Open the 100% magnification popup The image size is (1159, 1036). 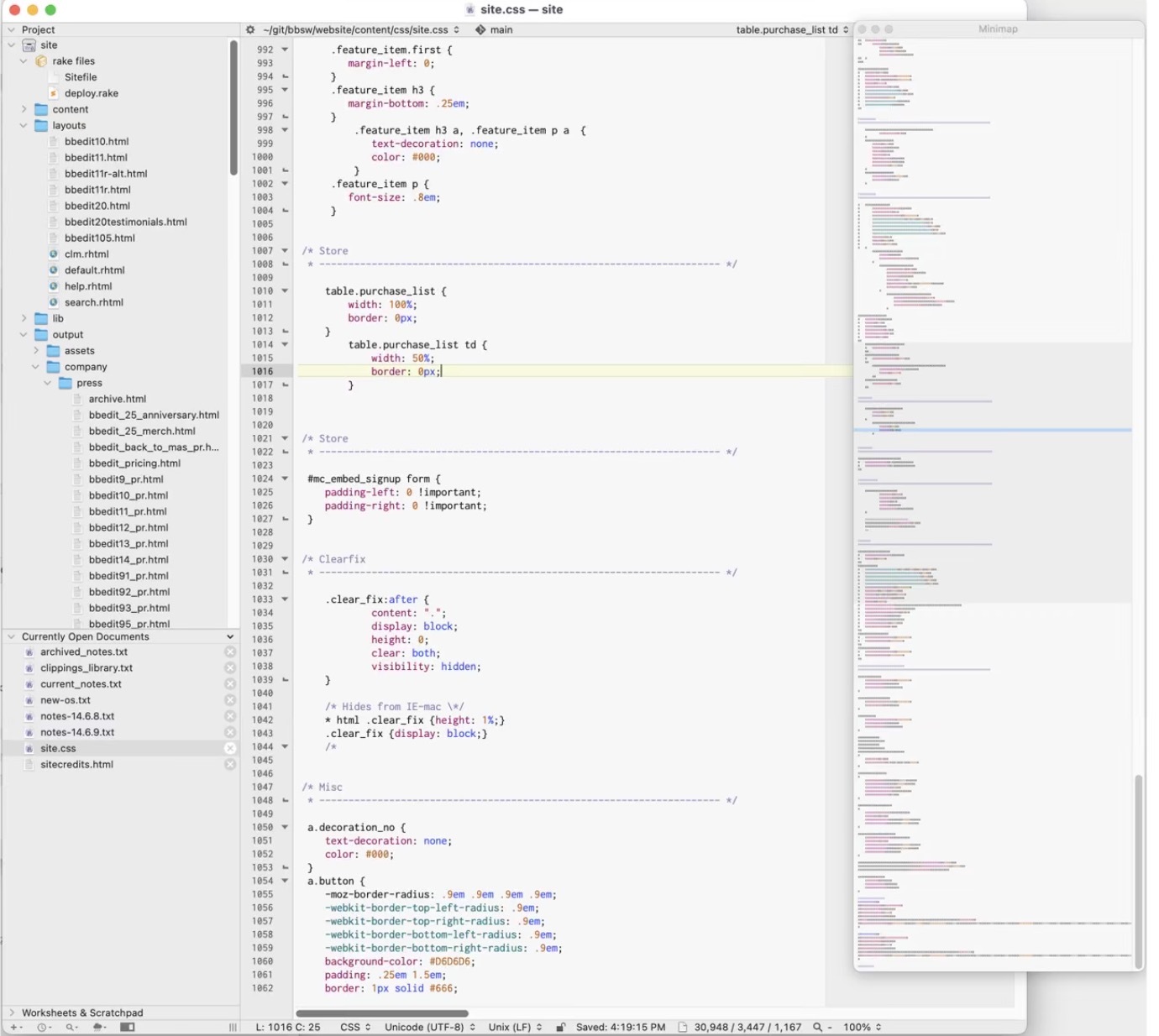863,1027
